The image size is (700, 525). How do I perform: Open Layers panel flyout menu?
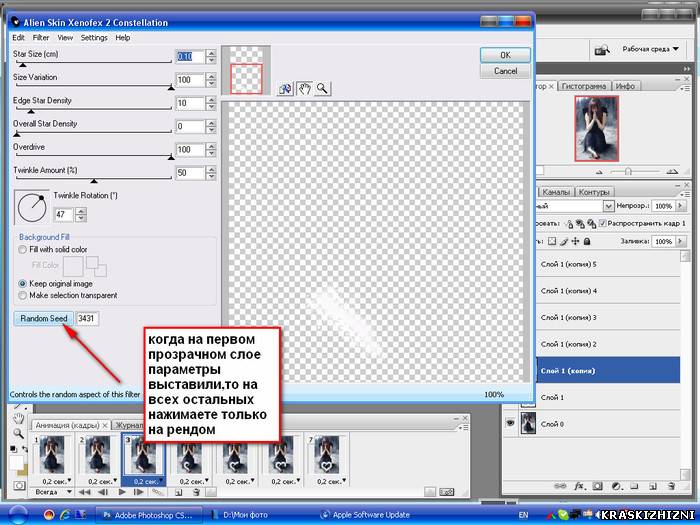click(683, 195)
